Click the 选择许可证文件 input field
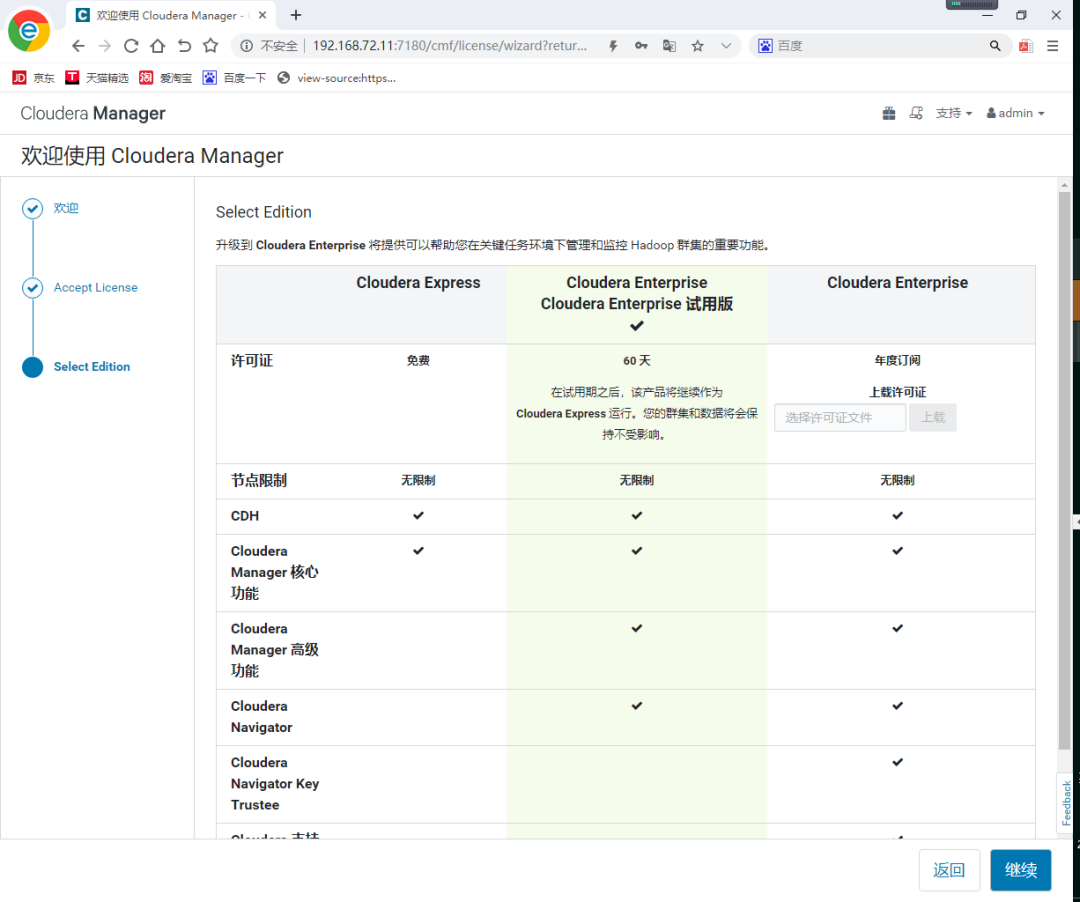This screenshot has height=902, width=1080. (840, 417)
